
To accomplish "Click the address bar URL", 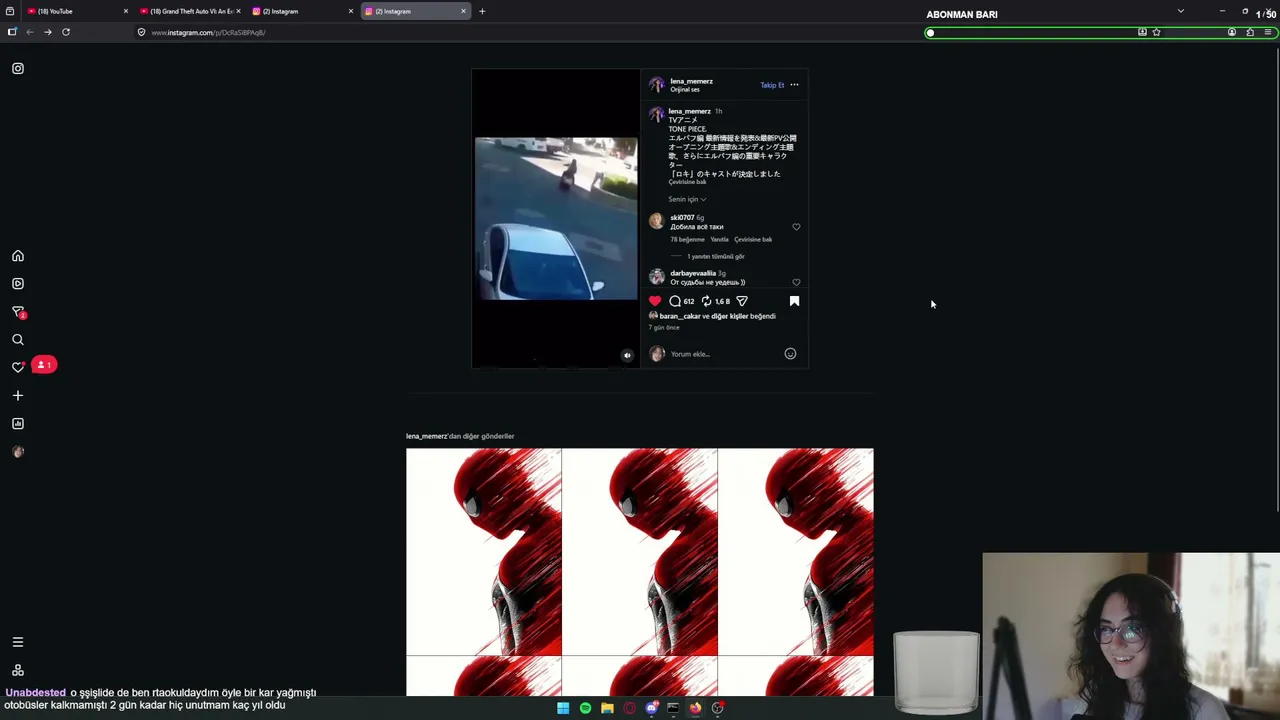I will click(208, 32).
